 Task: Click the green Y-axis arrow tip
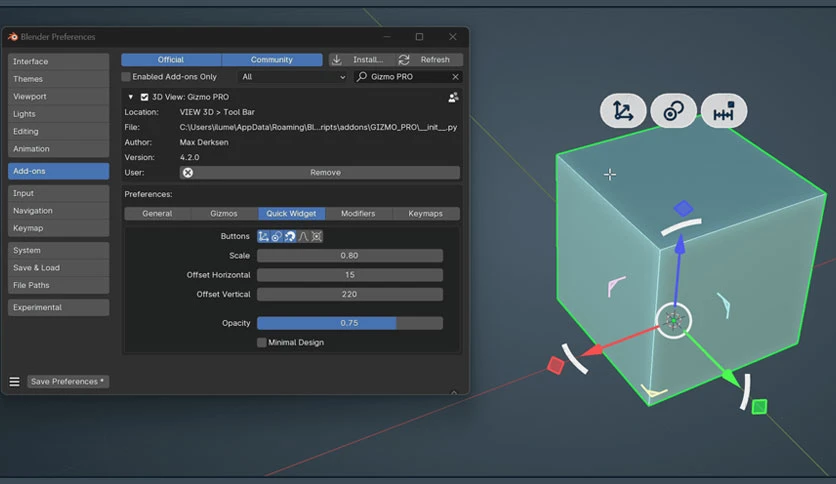[730, 377]
